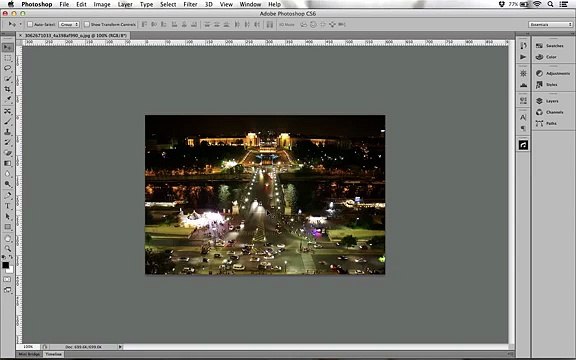Open the Image menu
The height and width of the screenshot is (360, 576).
[102, 4]
